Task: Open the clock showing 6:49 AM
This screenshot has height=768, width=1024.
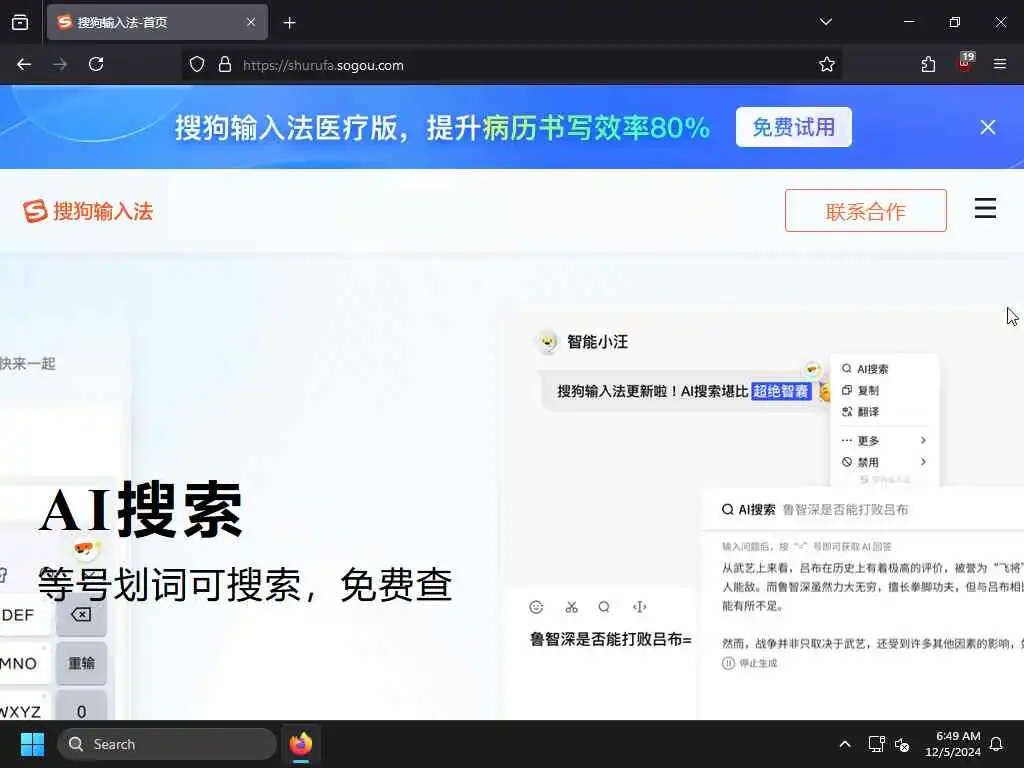Action: (x=952, y=744)
